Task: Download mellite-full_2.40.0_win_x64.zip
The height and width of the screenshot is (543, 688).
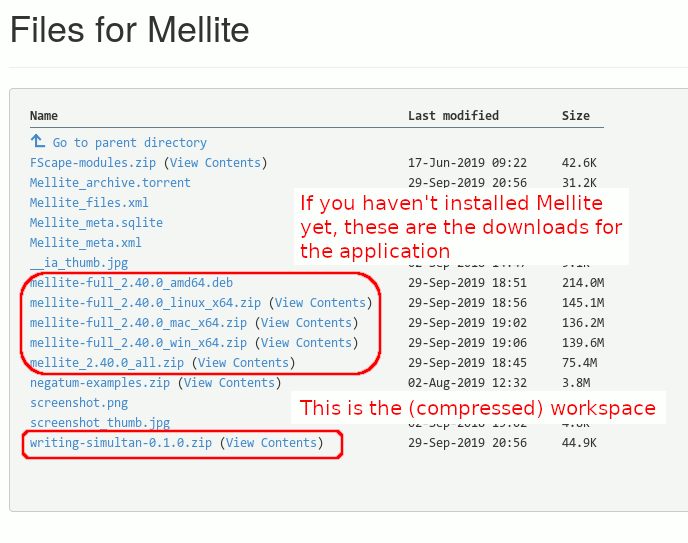Action: click(138, 343)
